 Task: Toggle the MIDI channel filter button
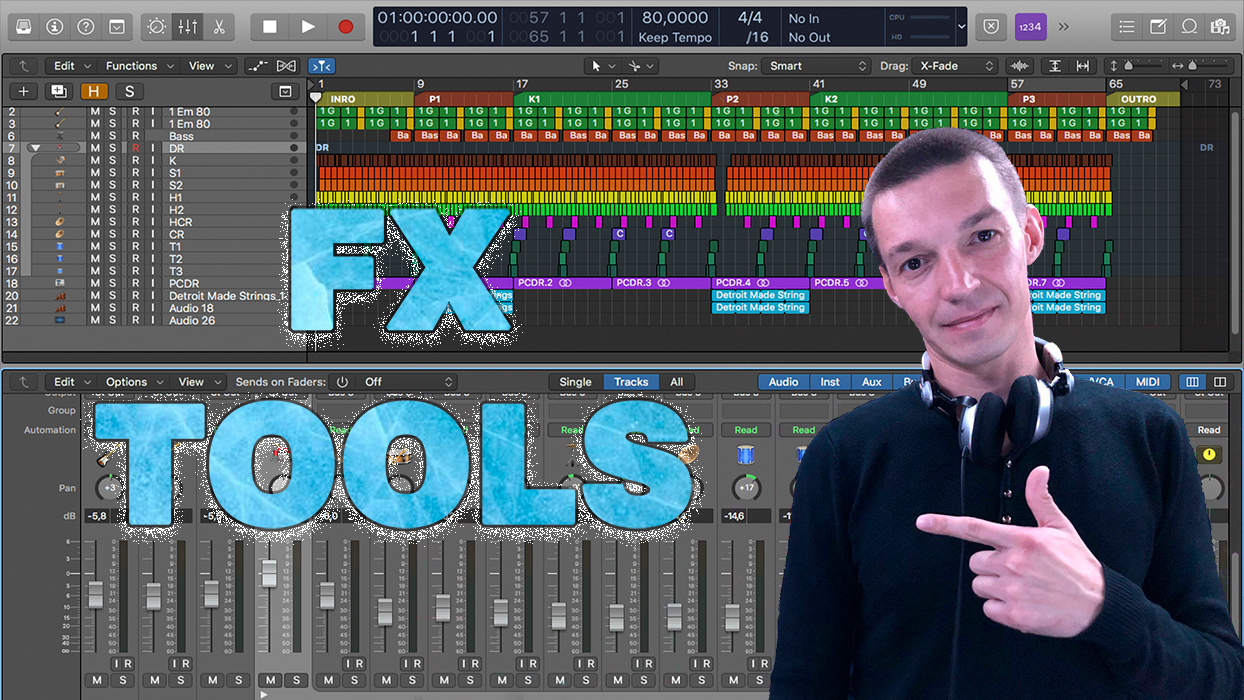(1148, 382)
